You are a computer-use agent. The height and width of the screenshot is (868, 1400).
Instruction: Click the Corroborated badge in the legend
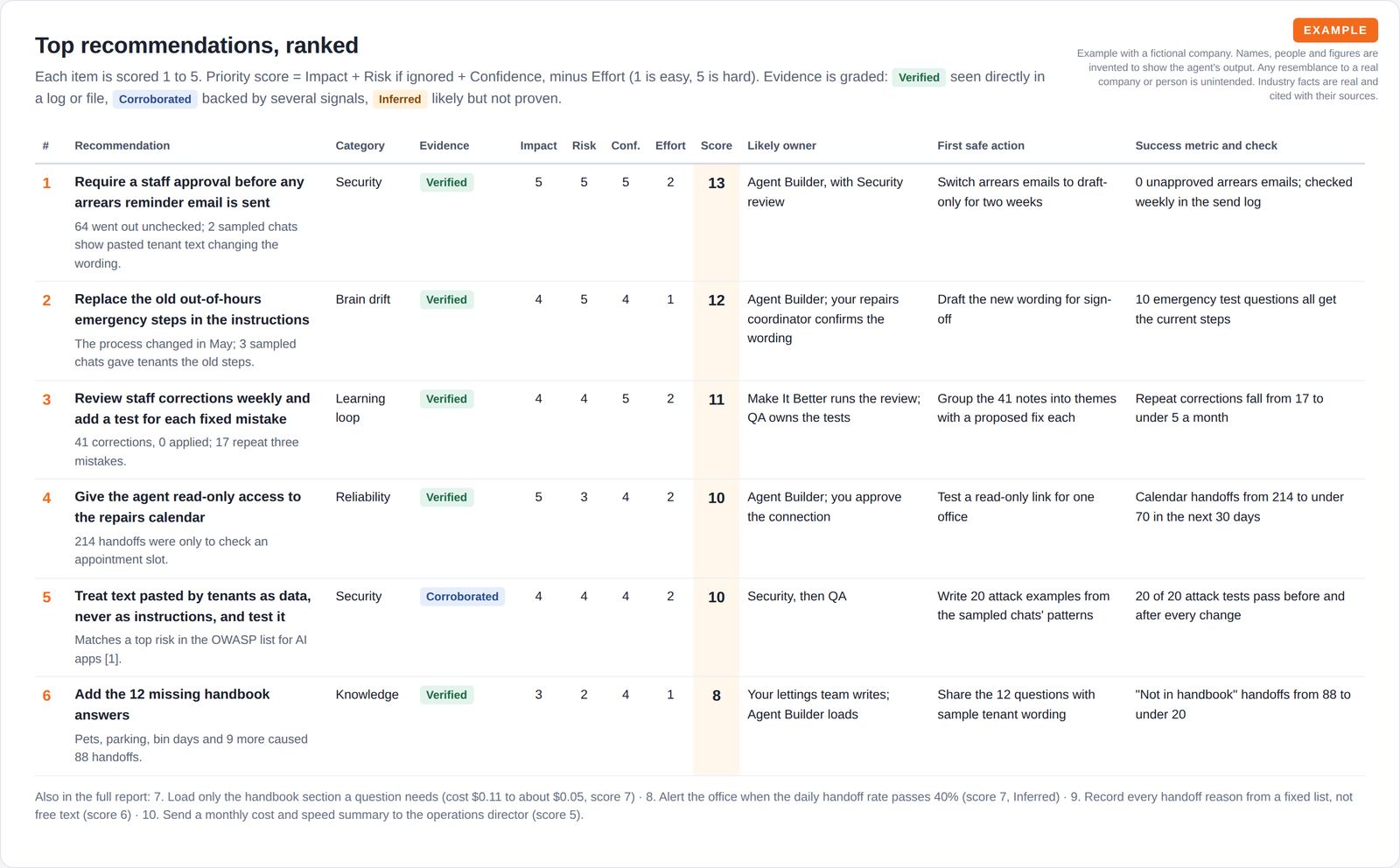155,99
